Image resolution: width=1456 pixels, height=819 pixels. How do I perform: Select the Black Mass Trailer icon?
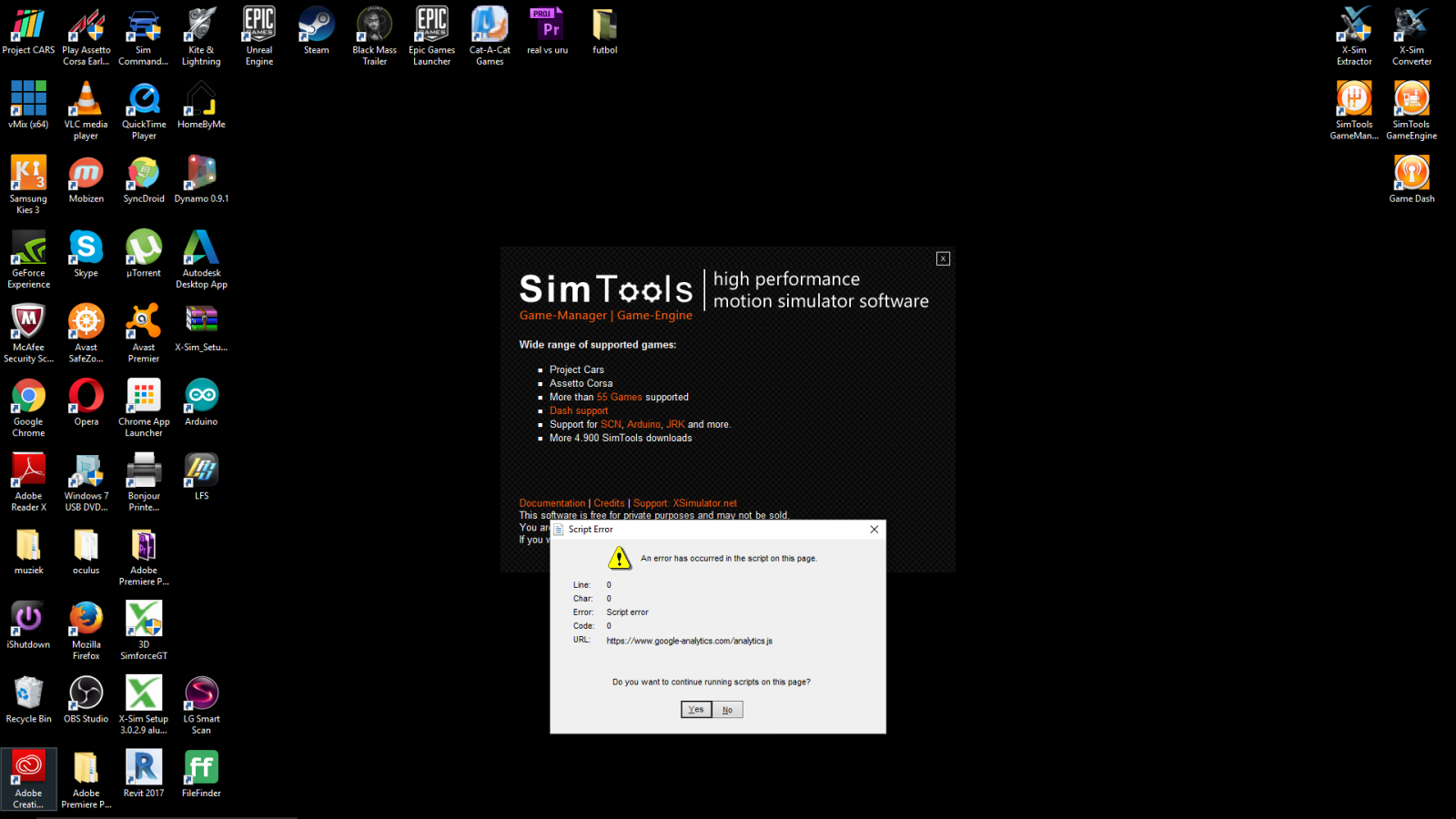pyautogui.click(x=374, y=37)
